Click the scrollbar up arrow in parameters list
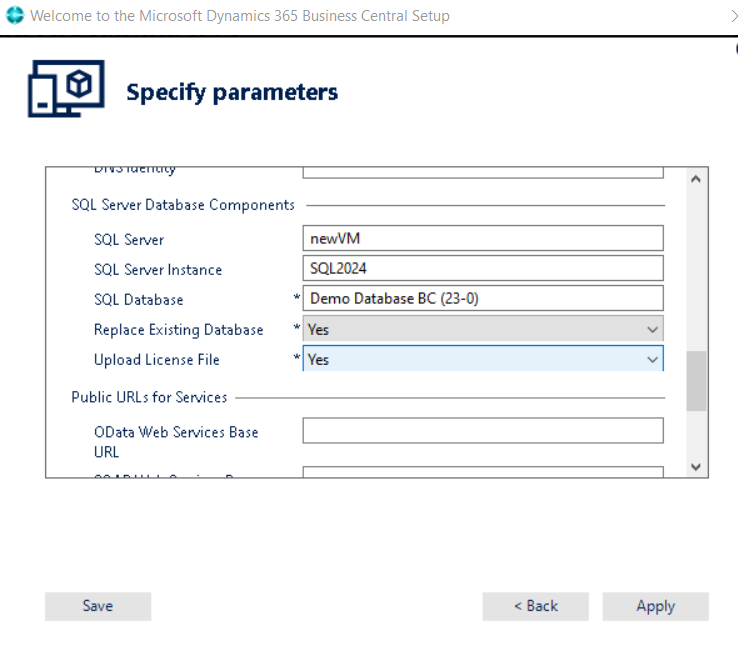Viewport: 738px width, 646px height. (x=696, y=179)
